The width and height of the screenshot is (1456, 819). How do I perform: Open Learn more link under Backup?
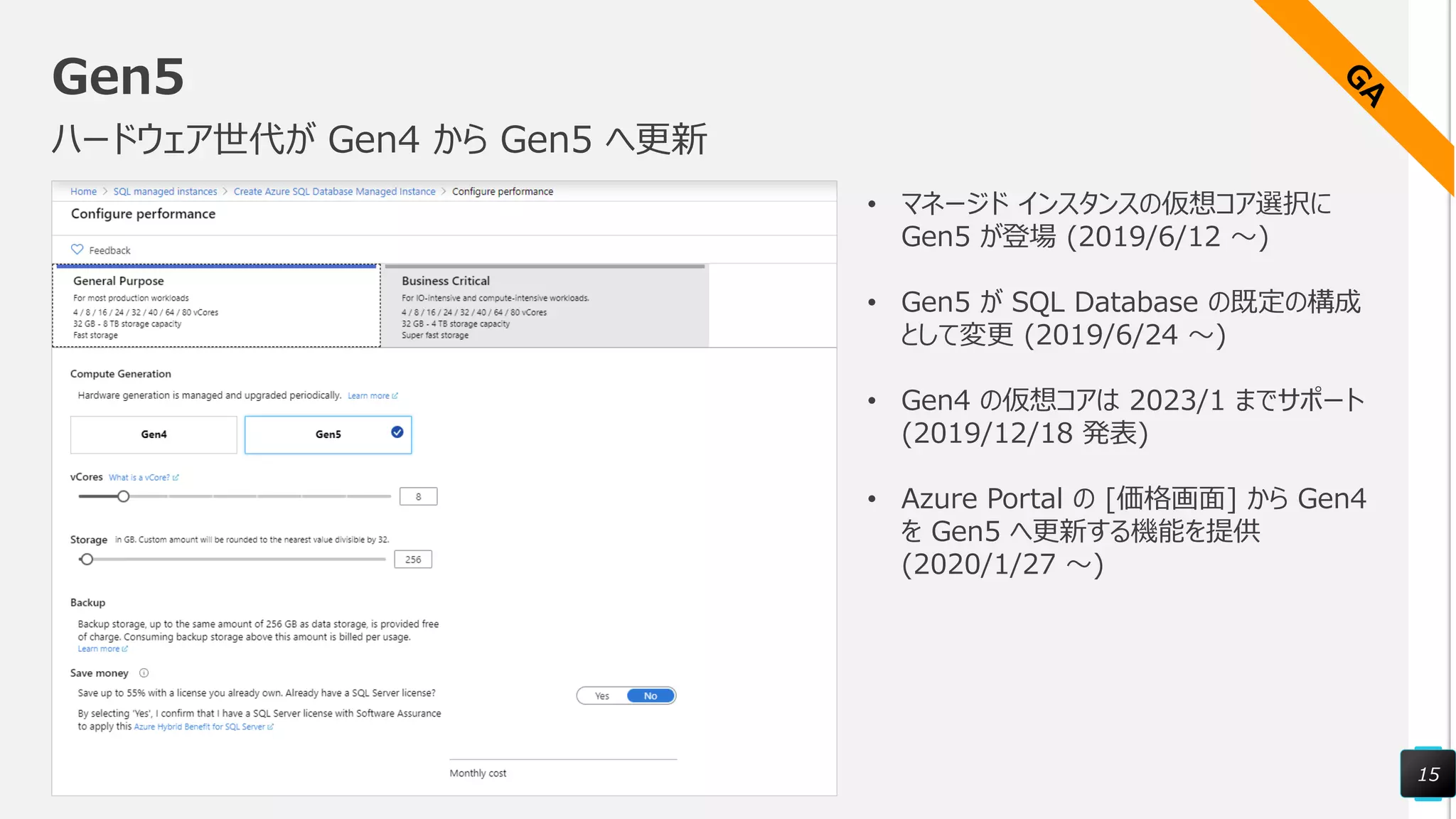(102, 649)
